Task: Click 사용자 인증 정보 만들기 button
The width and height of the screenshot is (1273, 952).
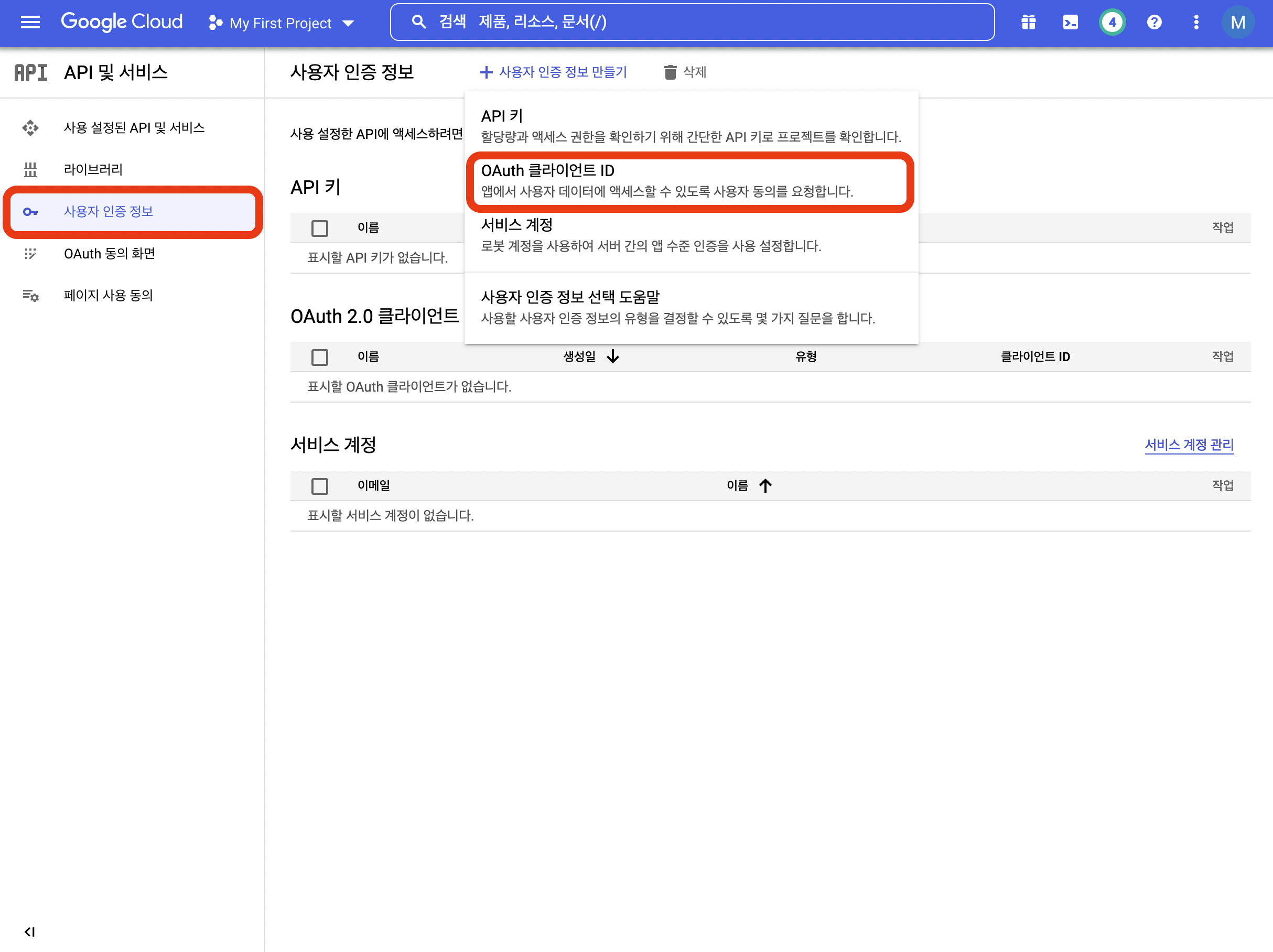Action: pyautogui.click(x=554, y=72)
